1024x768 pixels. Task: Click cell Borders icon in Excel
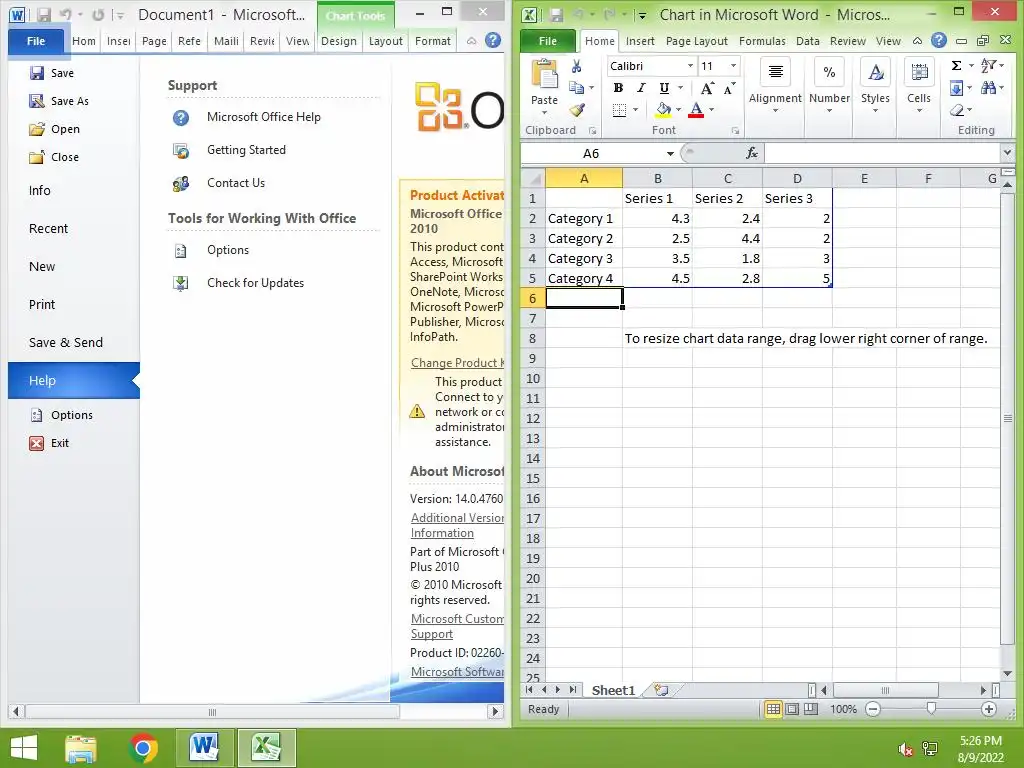(620, 110)
